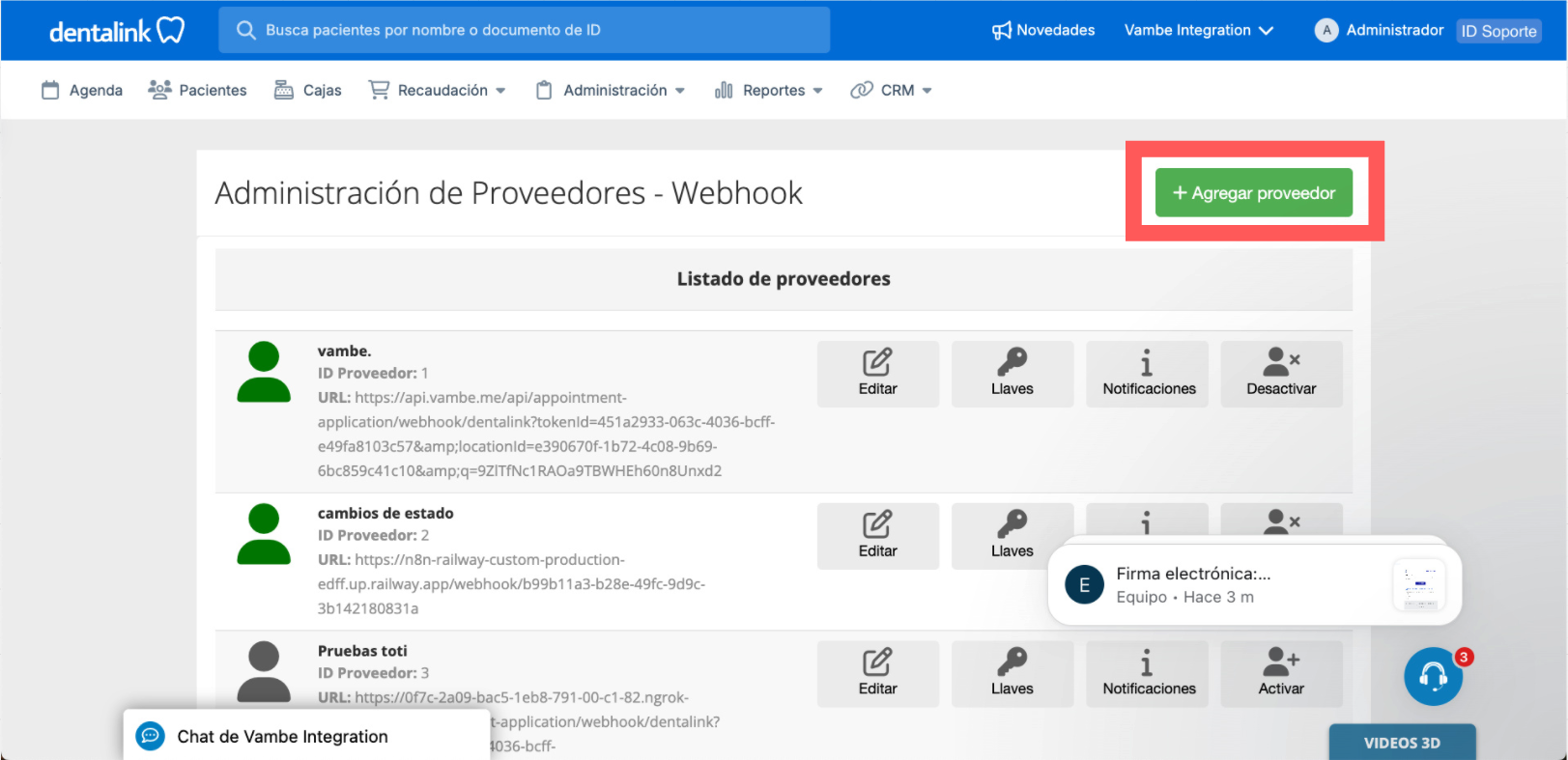Edit the Pruebas toti provider
This screenshot has width=1568, height=760.
click(877, 673)
